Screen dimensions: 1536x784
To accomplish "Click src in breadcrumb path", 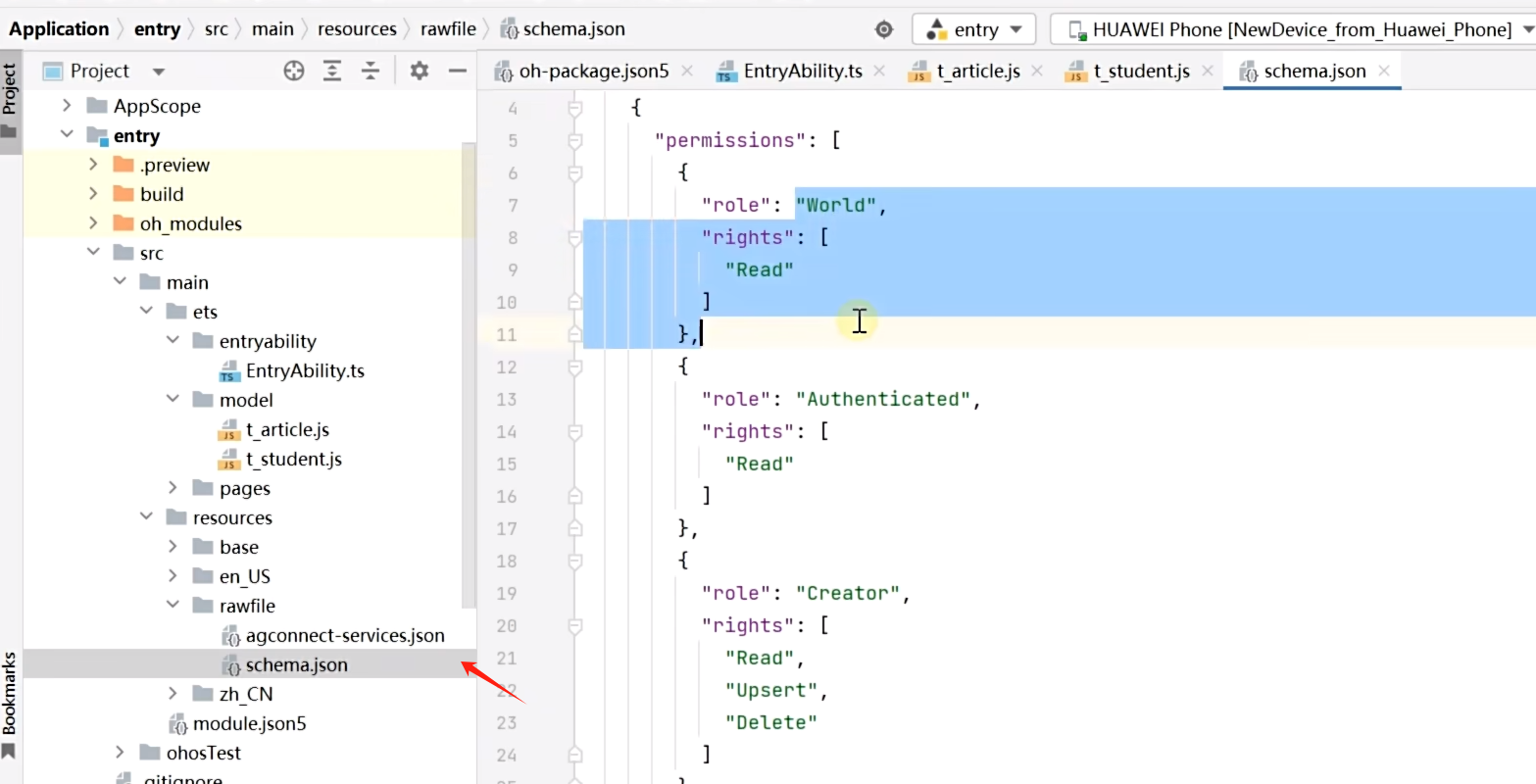I will 216,29.
